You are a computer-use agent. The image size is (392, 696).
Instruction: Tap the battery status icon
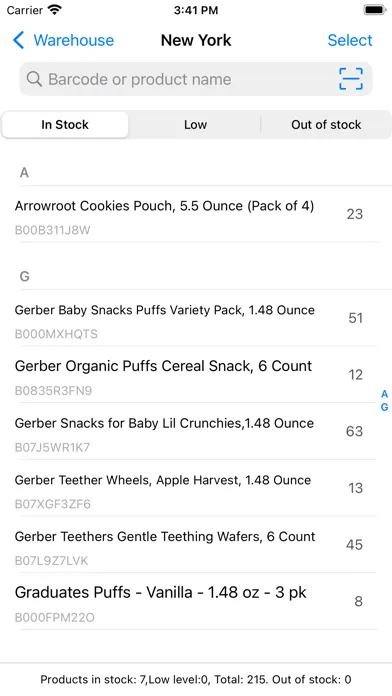(375, 10)
